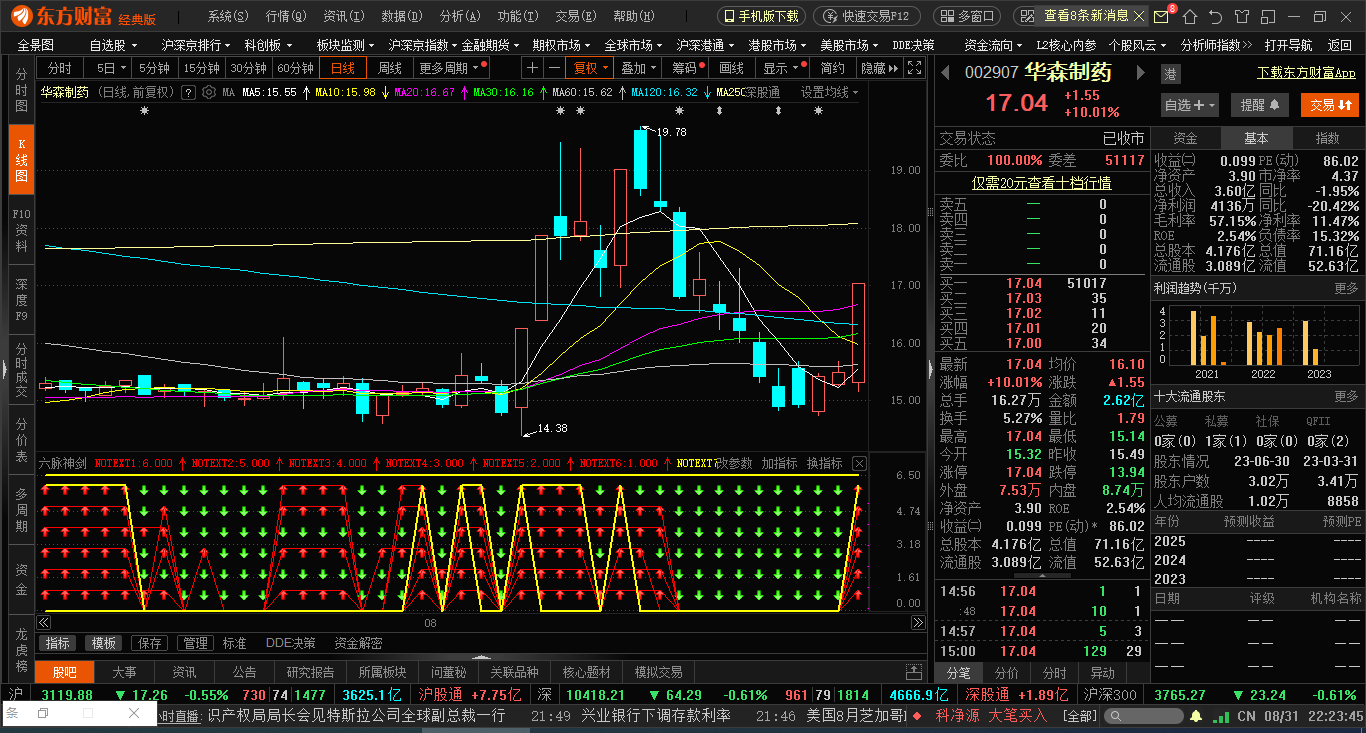
Task: Click 提醒 bell alert button
Action: tap(1261, 105)
